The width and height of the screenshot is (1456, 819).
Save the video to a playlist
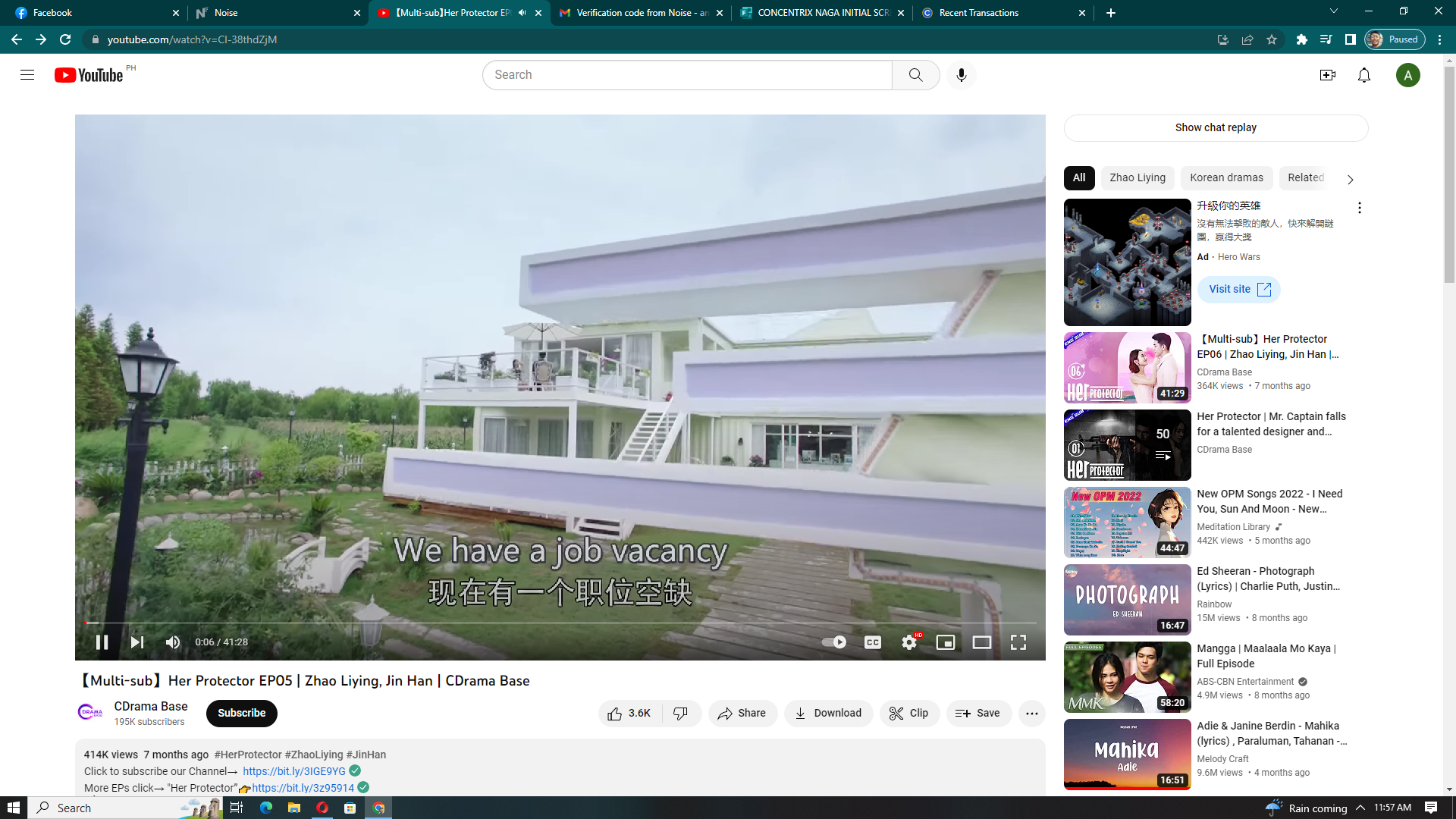[x=978, y=714]
